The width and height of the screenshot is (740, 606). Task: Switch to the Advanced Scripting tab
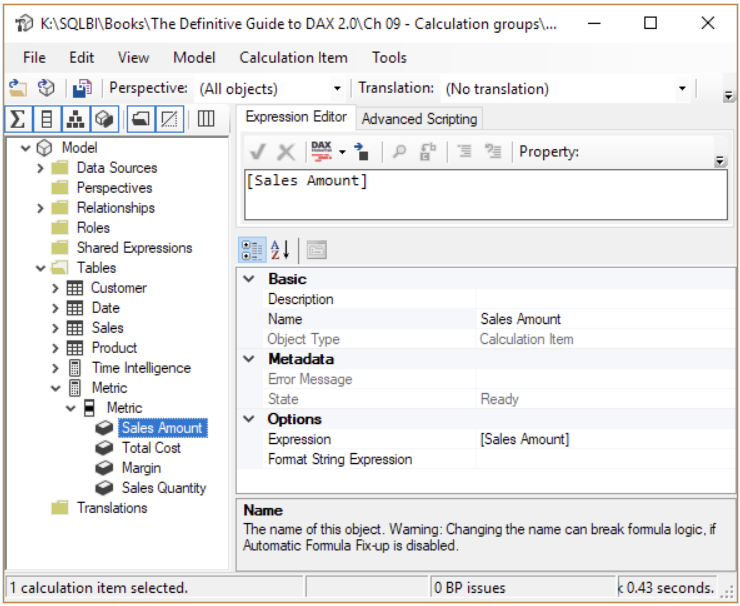coord(419,119)
